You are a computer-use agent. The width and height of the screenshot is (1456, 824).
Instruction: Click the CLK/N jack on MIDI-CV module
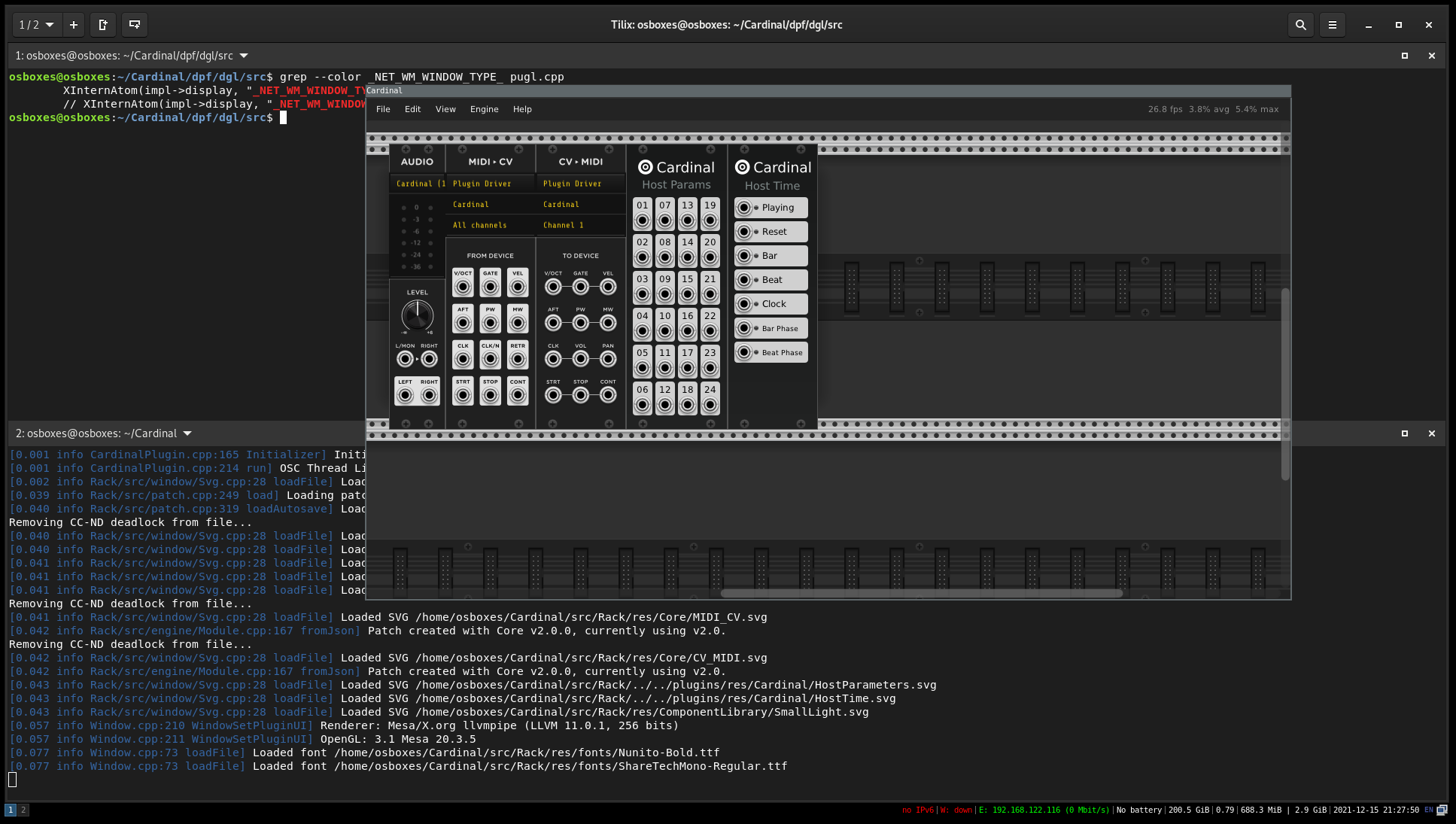pos(491,359)
